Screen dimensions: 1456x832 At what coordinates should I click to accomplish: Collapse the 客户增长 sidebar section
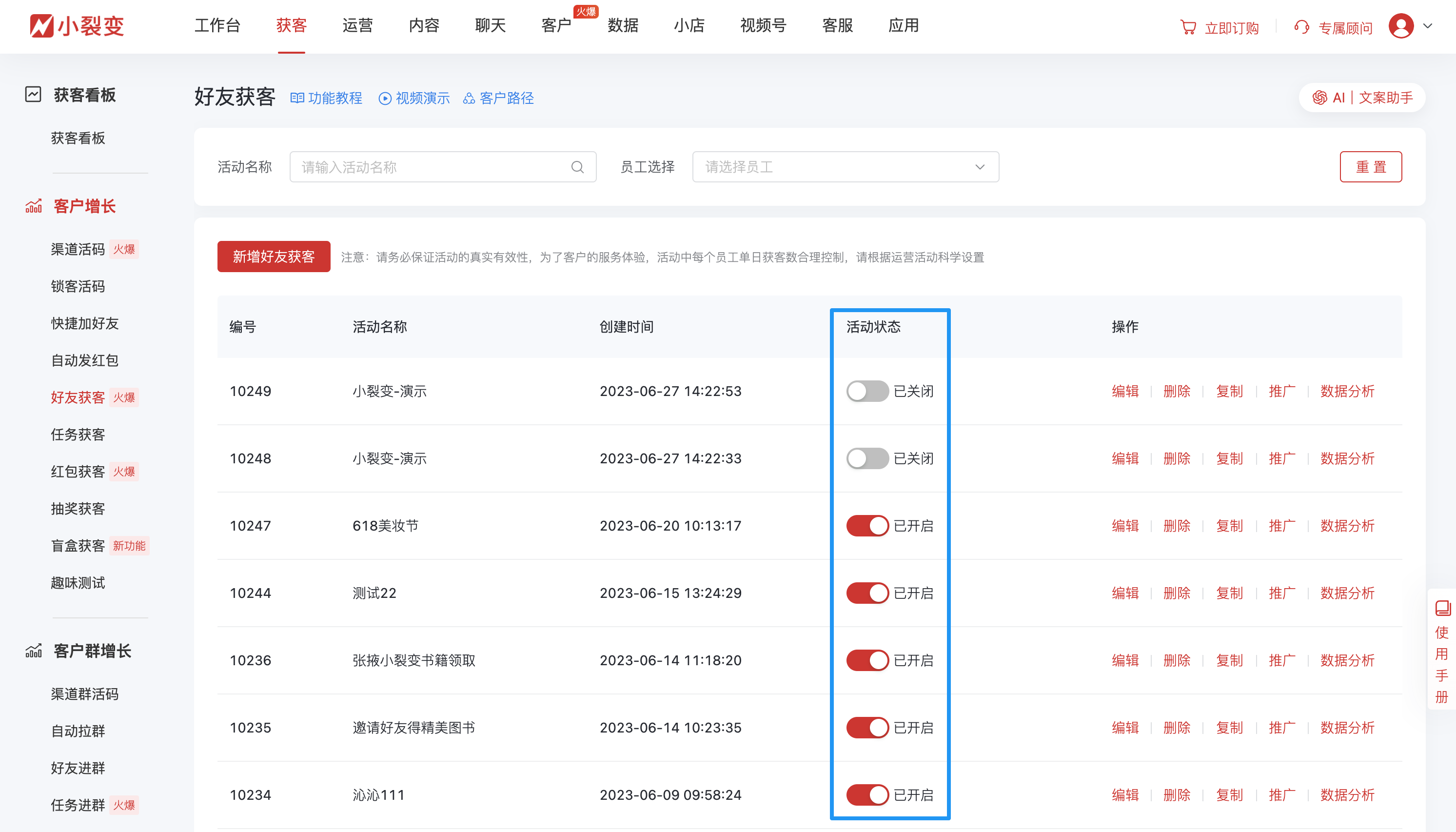pos(83,206)
